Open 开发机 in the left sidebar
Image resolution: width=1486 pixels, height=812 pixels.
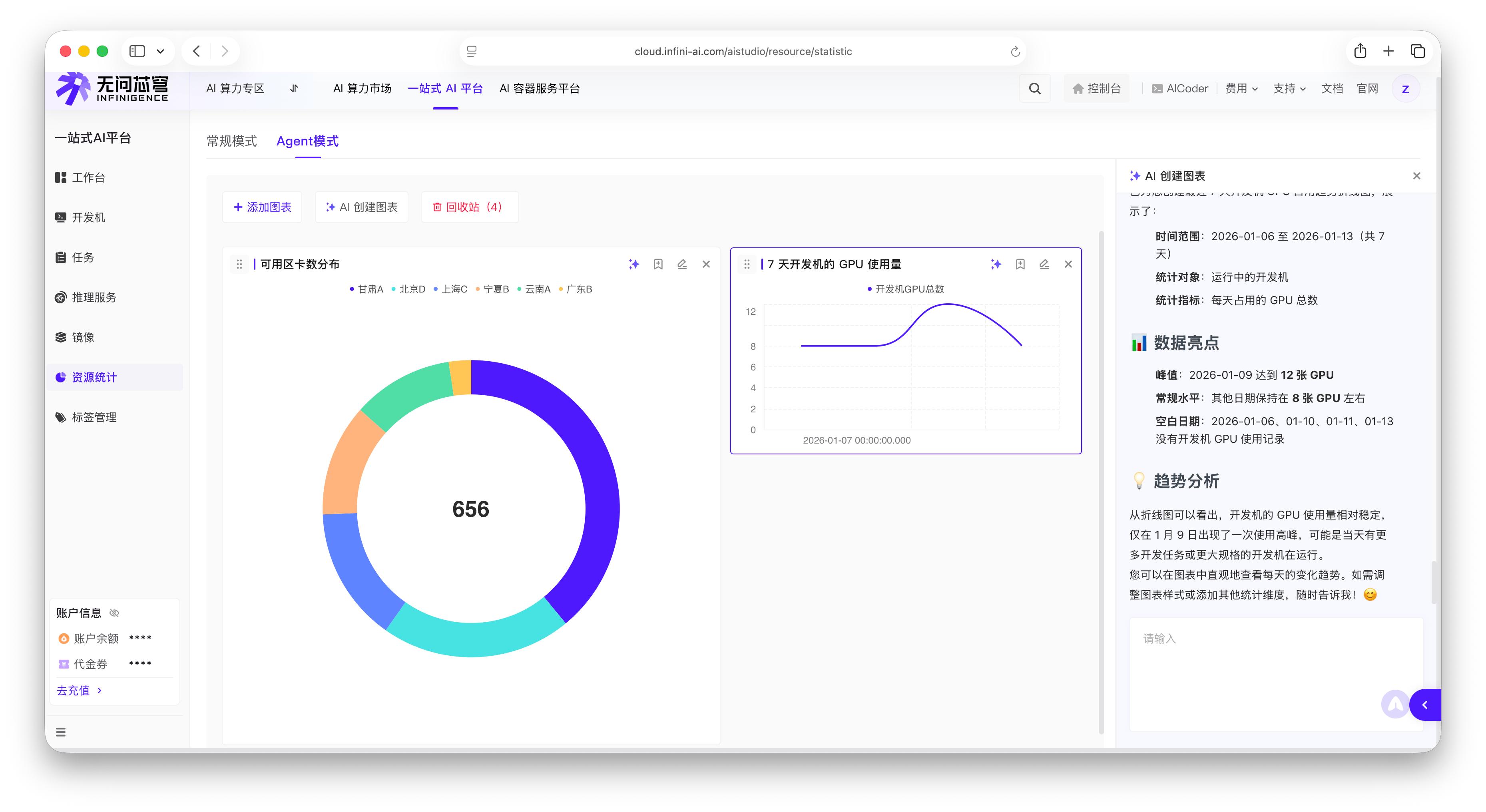click(x=88, y=217)
